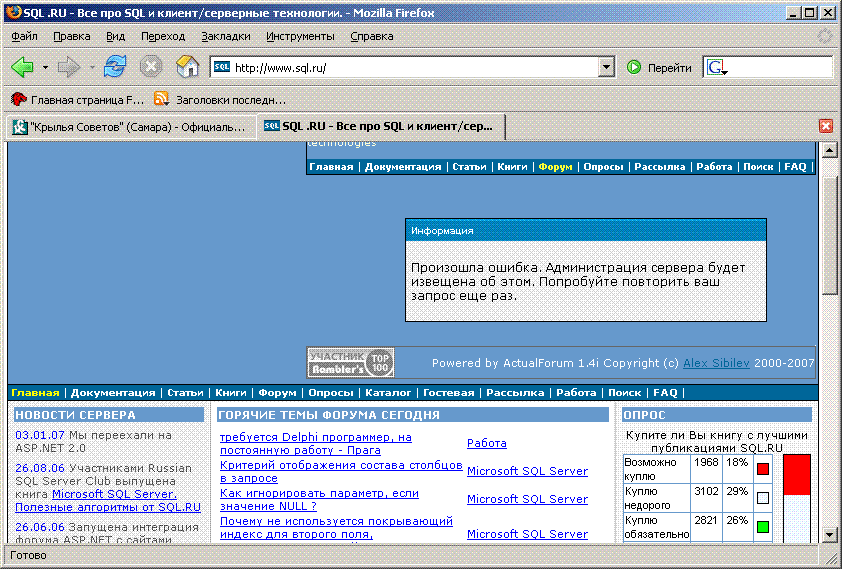Open the Главная страница F... bookmark
The width and height of the screenshot is (842, 569).
coord(78,99)
